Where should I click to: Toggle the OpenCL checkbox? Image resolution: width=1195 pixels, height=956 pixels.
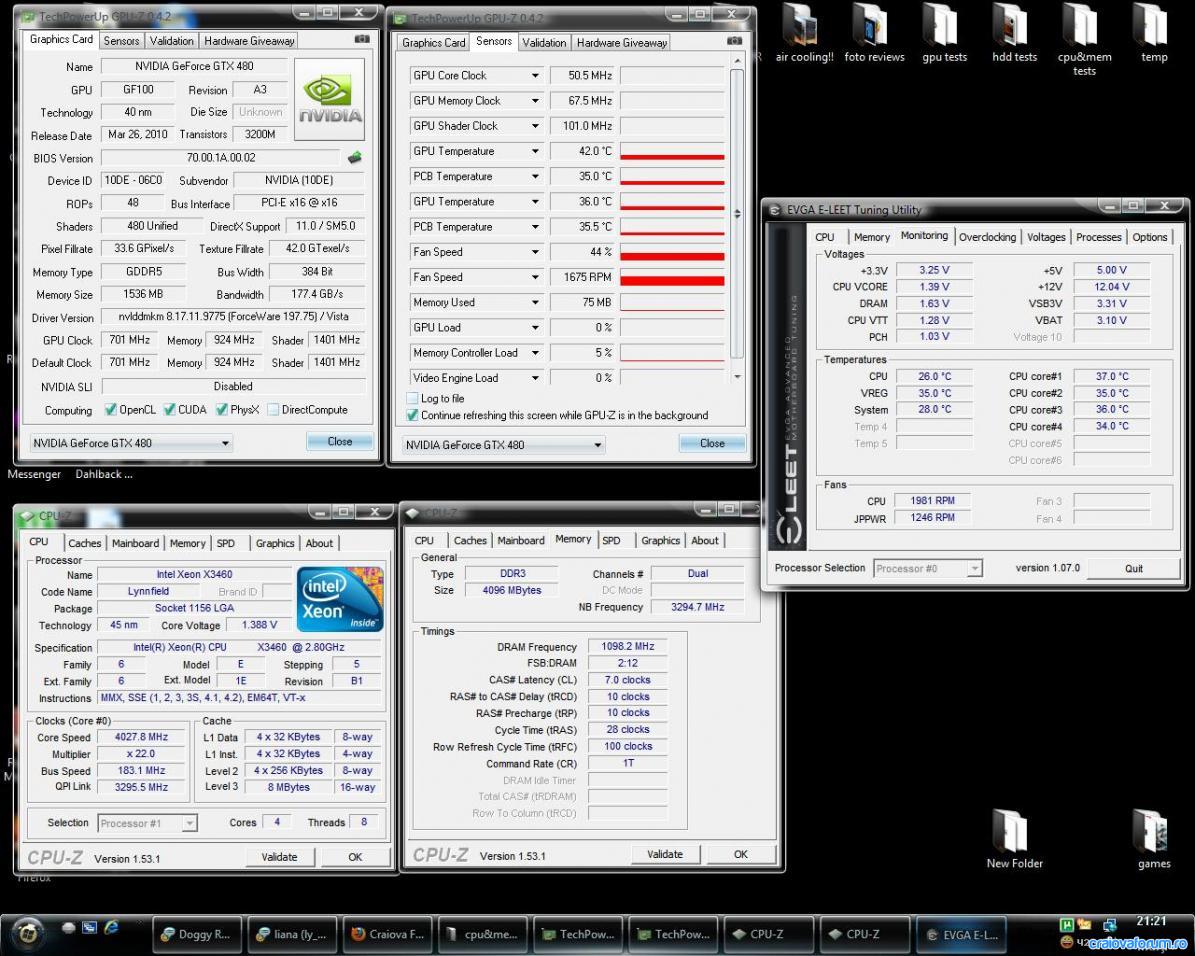pos(111,409)
